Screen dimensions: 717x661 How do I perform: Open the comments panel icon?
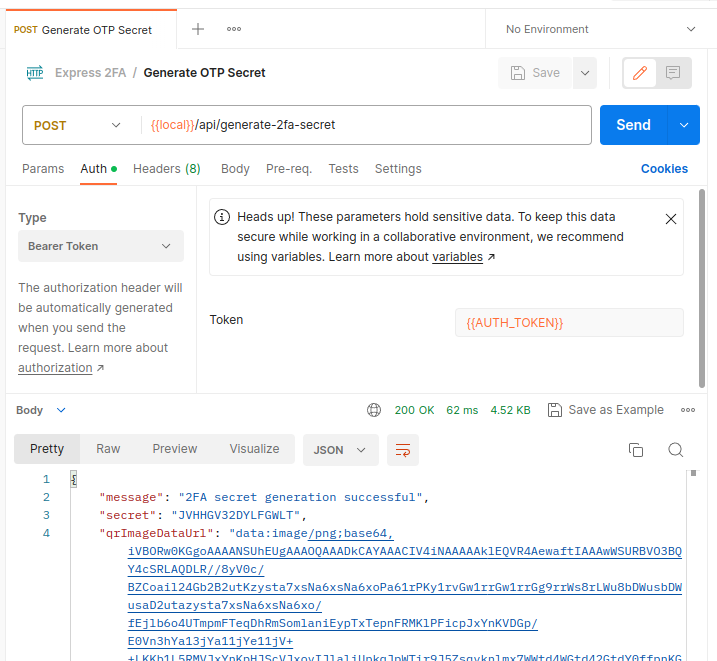[673, 73]
